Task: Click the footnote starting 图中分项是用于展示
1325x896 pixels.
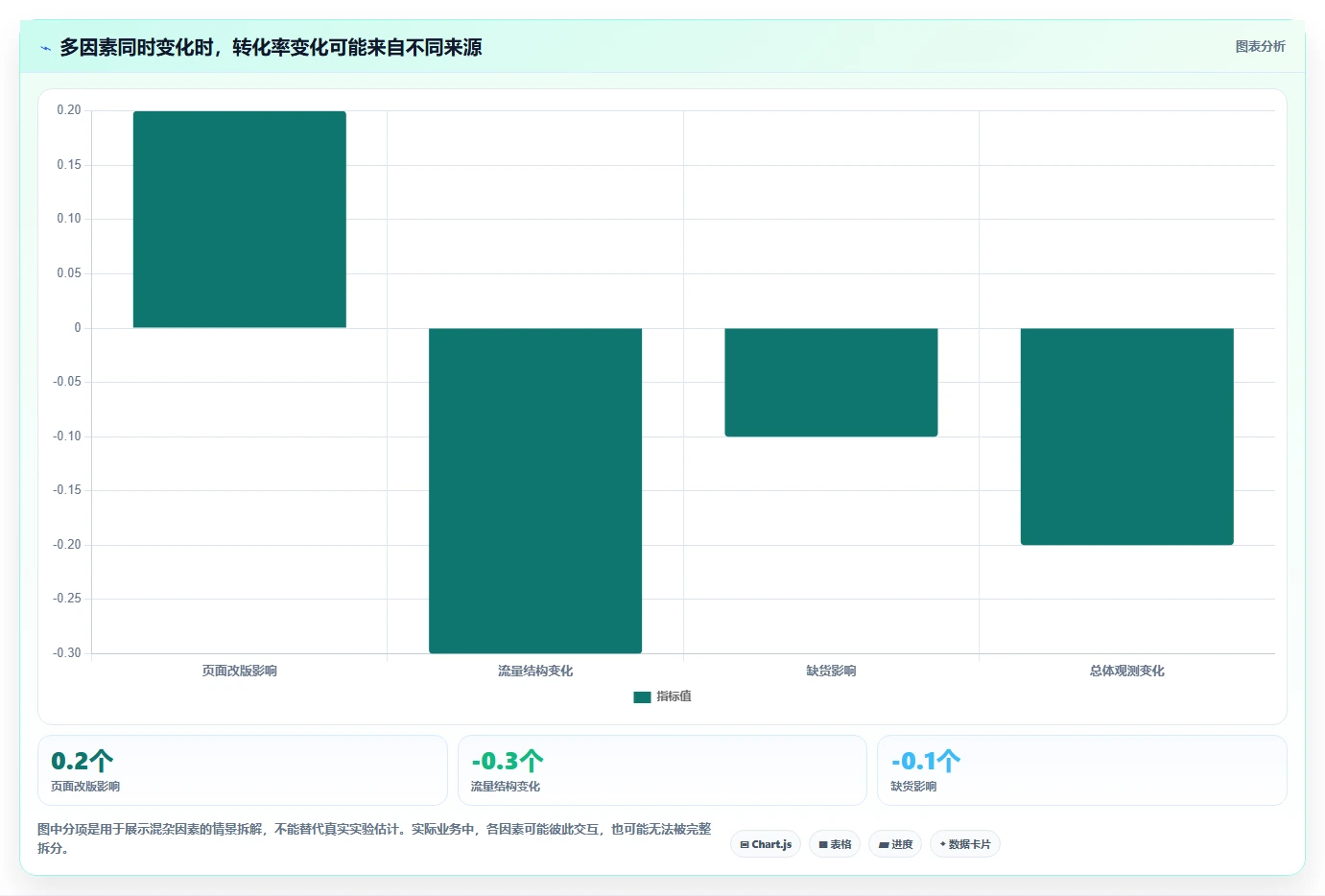Action: [x=374, y=838]
